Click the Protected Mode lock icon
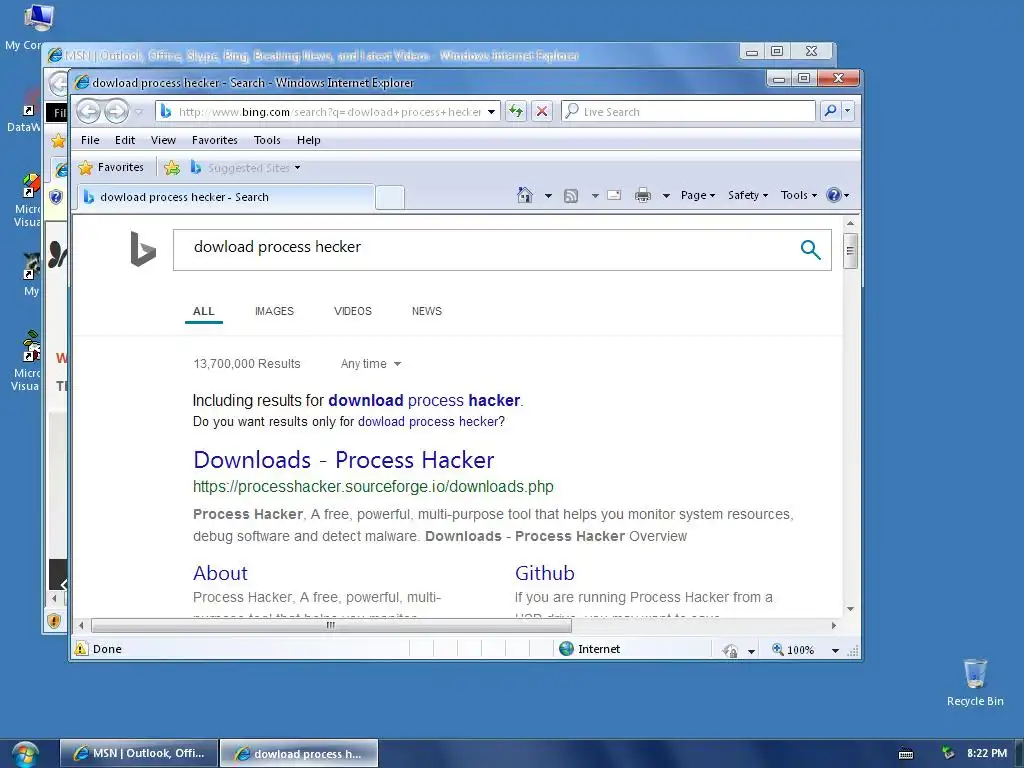The width and height of the screenshot is (1024, 768). pos(731,650)
